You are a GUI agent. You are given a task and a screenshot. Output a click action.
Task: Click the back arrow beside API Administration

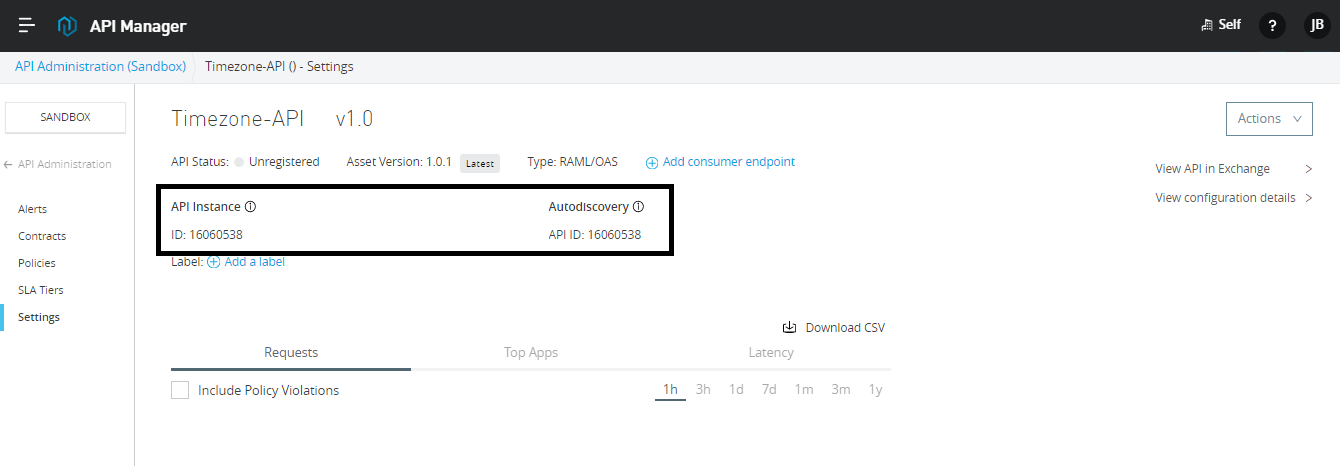pyautogui.click(x=9, y=164)
